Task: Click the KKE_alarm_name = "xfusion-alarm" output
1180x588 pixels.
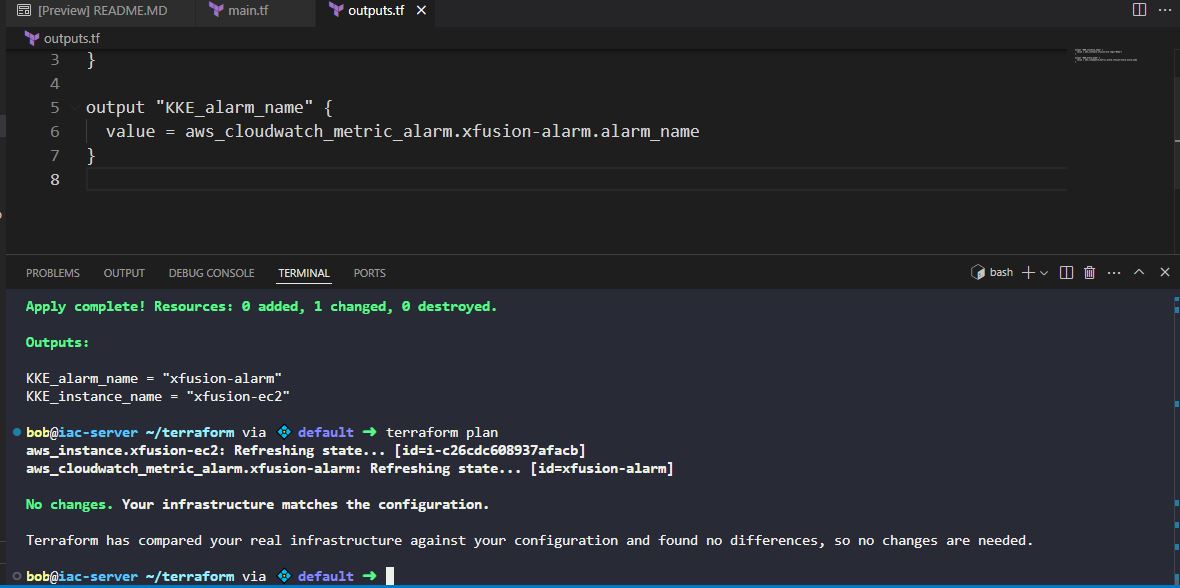Action: click(154, 378)
